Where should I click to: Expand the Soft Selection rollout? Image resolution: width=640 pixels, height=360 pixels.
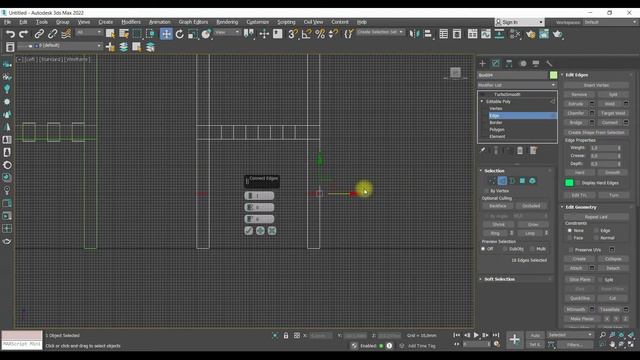(x=481, y=279)
